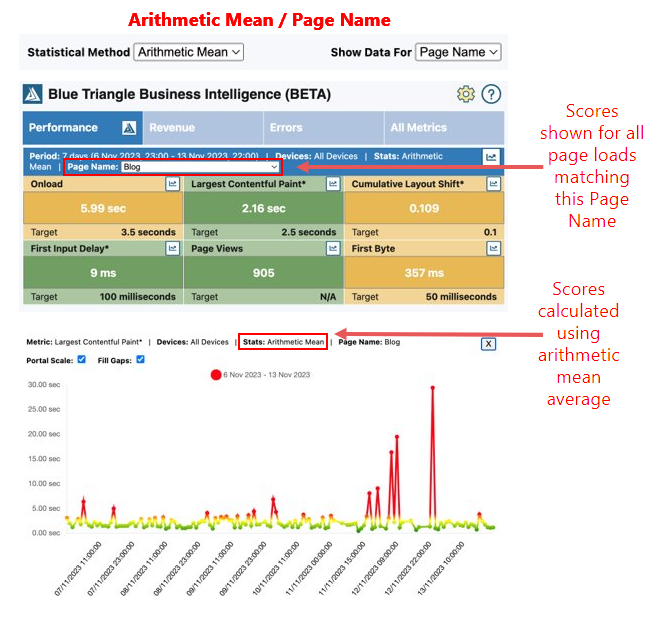Viewport: 654px width, 624px height.
Task: Click the chart peak near 20 sec
Action: (x=397, y=437)
